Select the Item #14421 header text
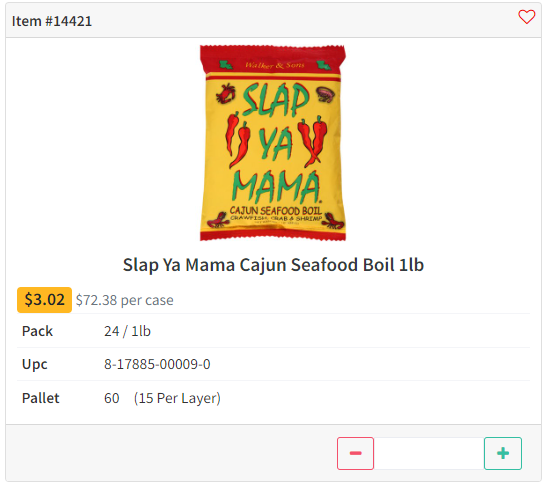 click(x=52, y=21)
